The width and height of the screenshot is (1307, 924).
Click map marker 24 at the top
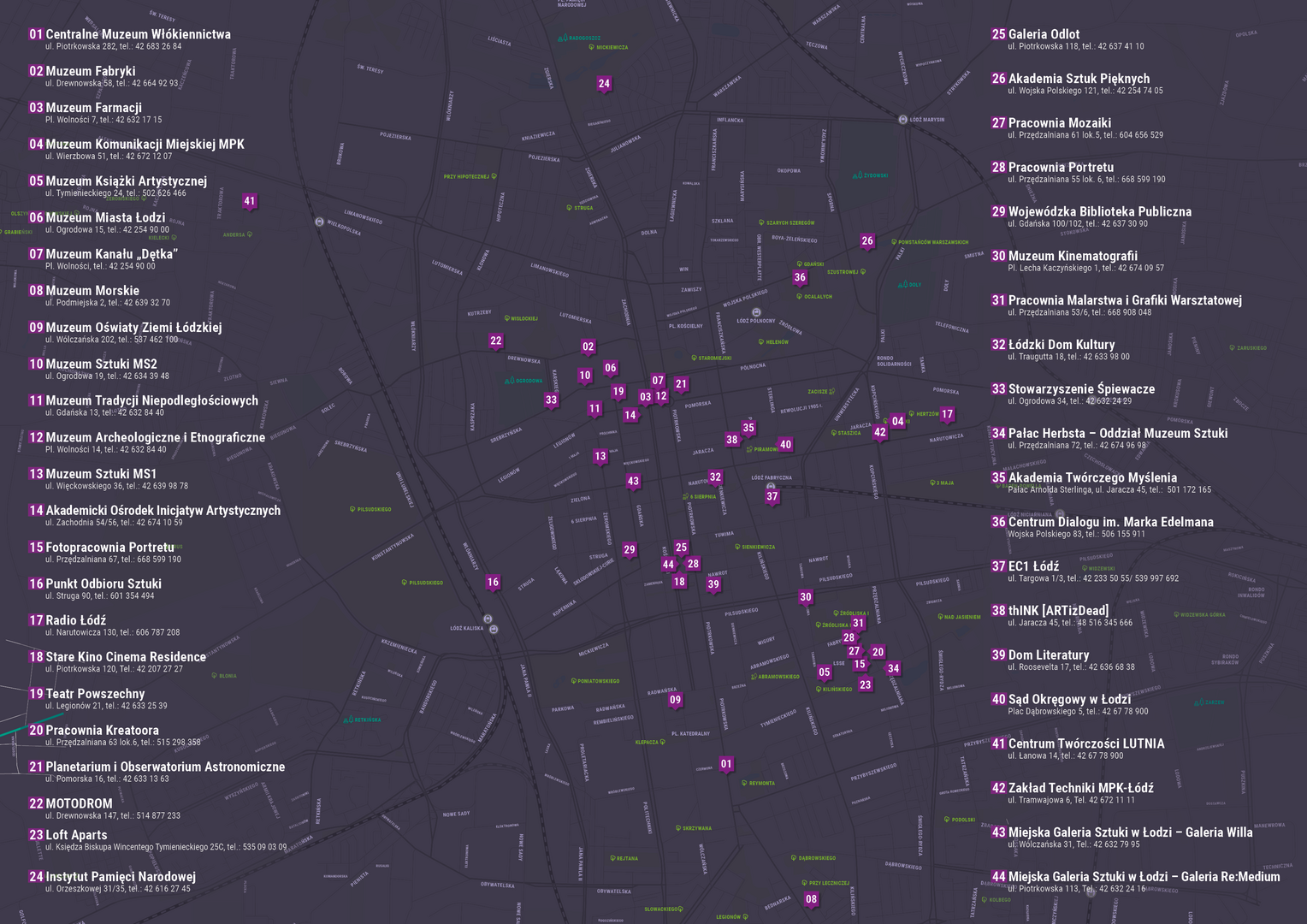pos(604,84)
